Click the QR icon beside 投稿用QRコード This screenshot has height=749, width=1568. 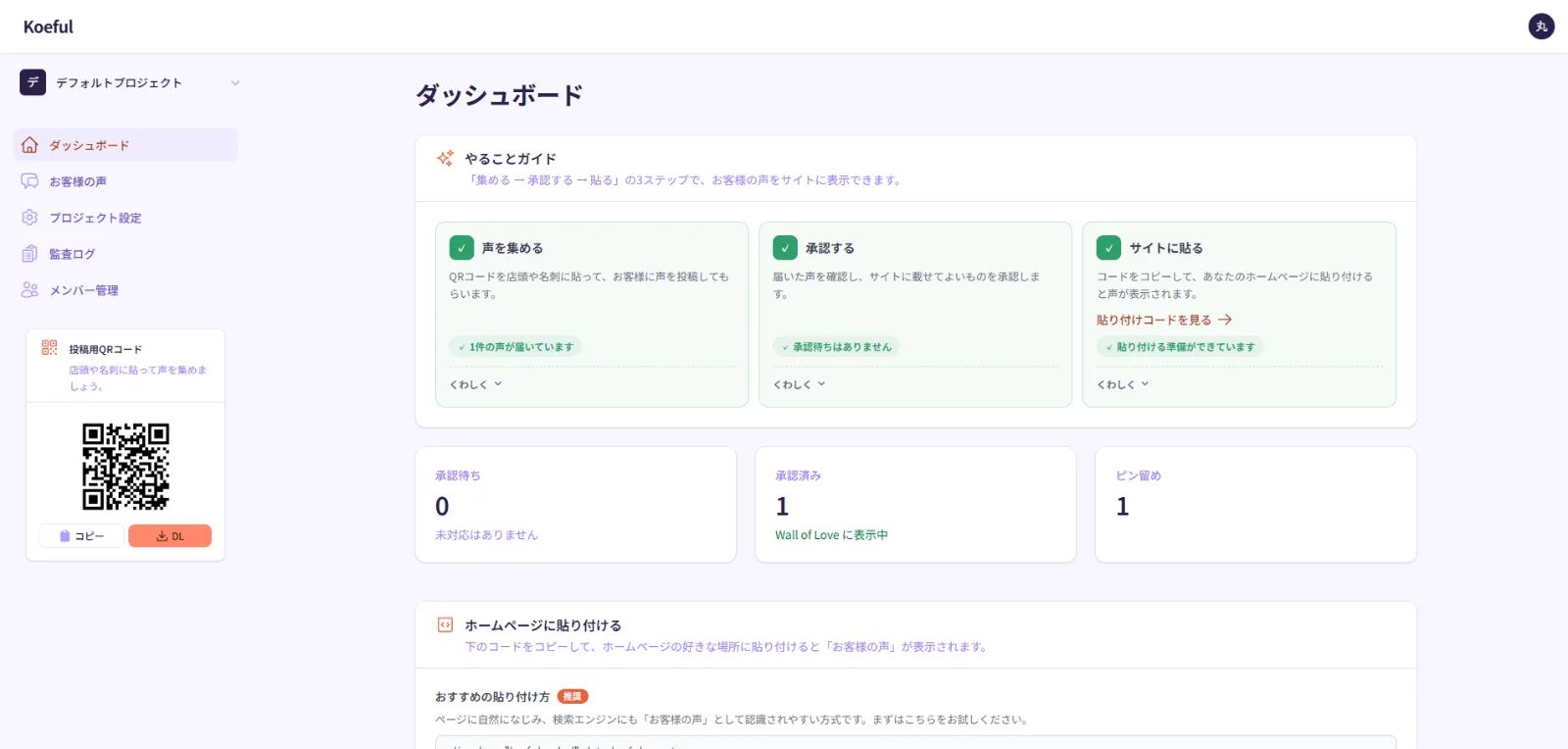pyautogui.click(x=49, y=348)
